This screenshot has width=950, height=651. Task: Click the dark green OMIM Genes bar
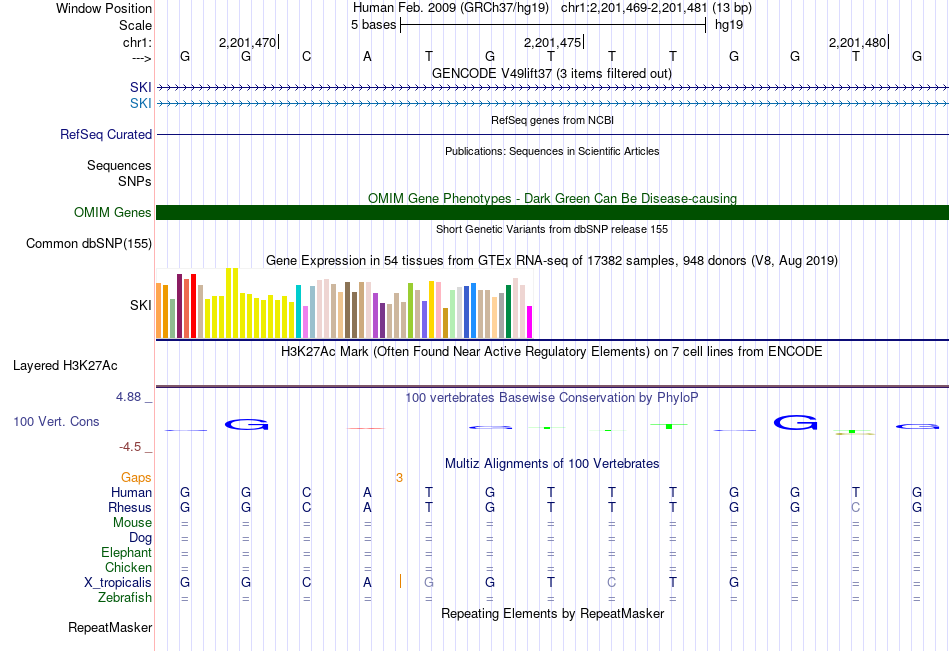pos(552,212)
